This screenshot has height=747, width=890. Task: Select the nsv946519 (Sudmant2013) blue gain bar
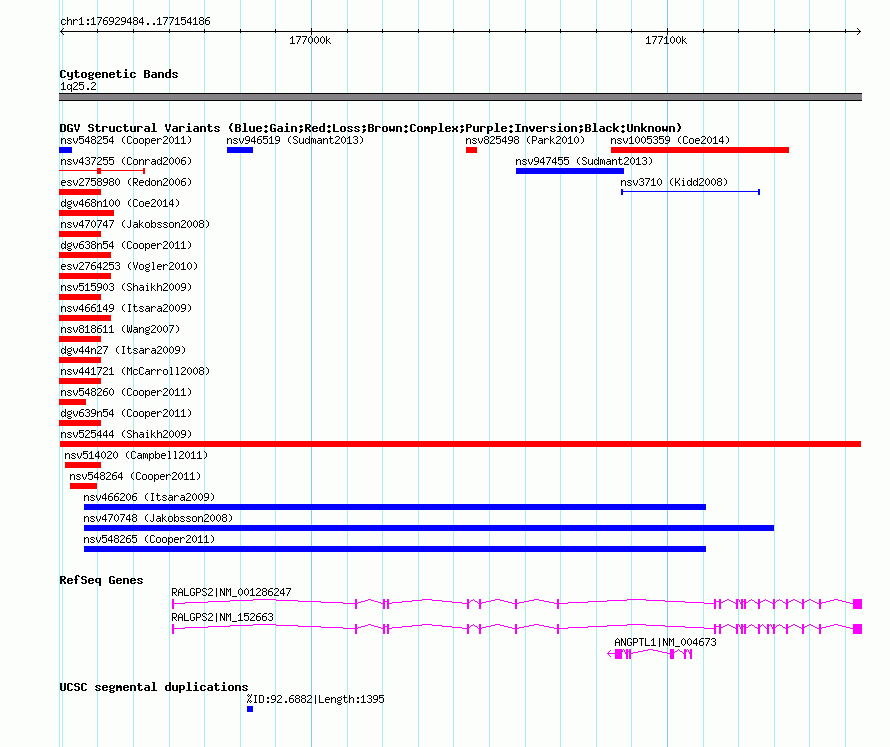240,150
